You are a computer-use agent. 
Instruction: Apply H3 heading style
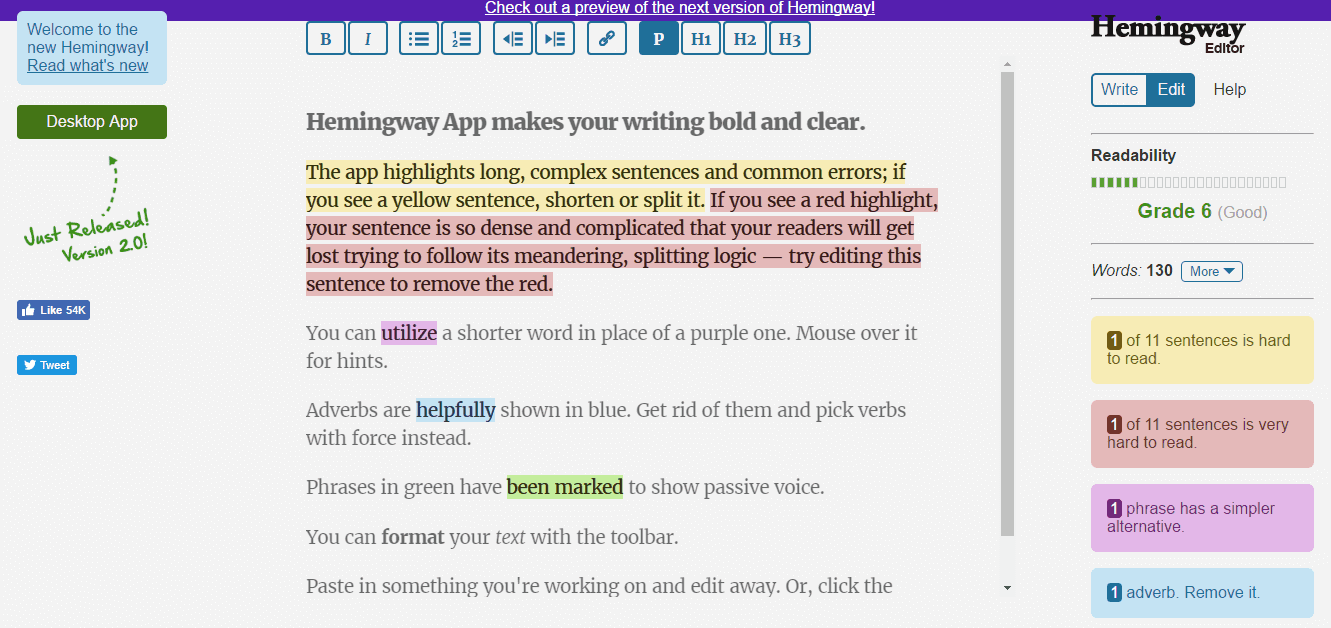789,39
